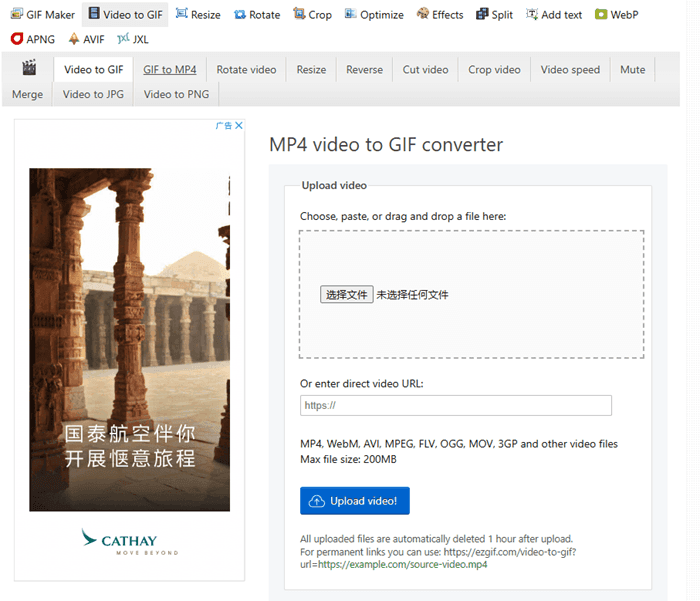Open the Rotate tool

(x=257, y=15)
